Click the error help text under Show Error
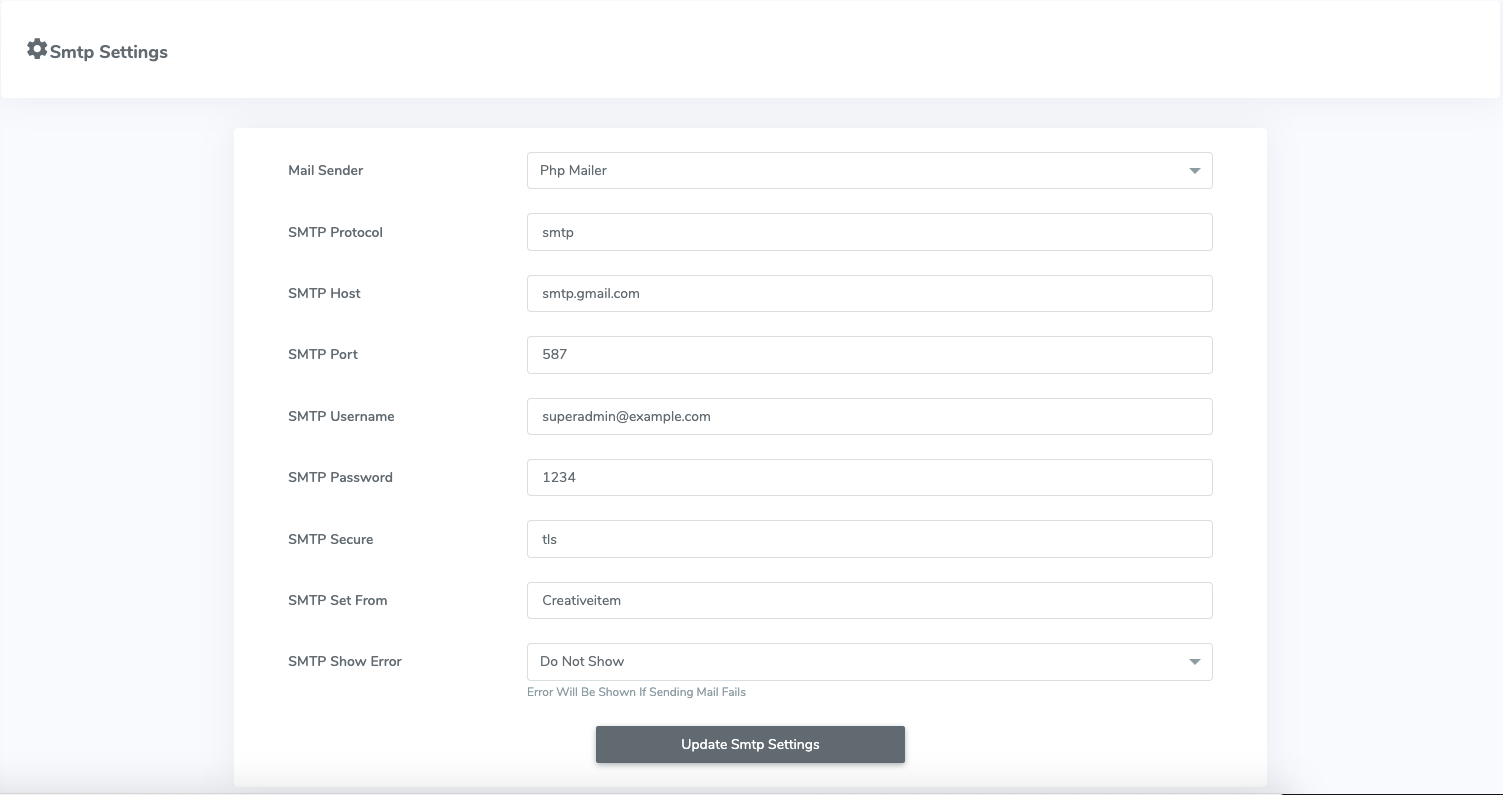The width and height of the screenshot is (1503, 795). point(636,692)
